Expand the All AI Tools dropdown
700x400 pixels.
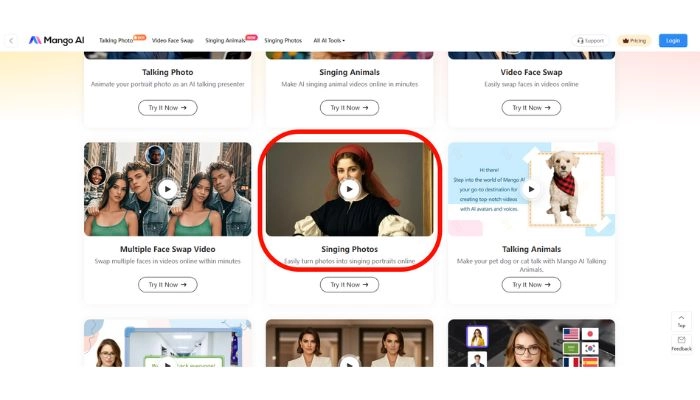click(329, 40)
